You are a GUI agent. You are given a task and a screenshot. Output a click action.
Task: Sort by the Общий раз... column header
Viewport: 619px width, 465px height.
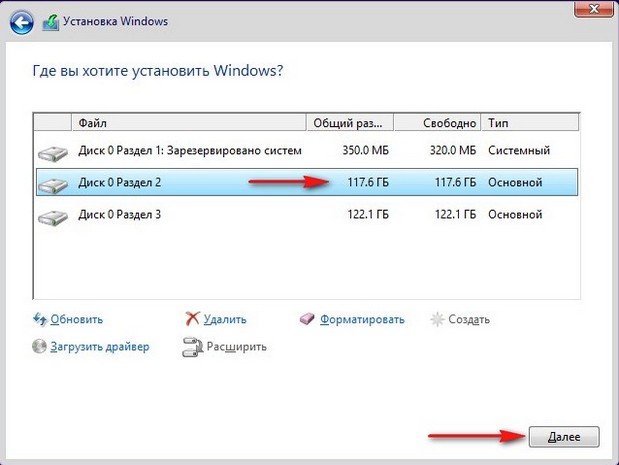350,123
